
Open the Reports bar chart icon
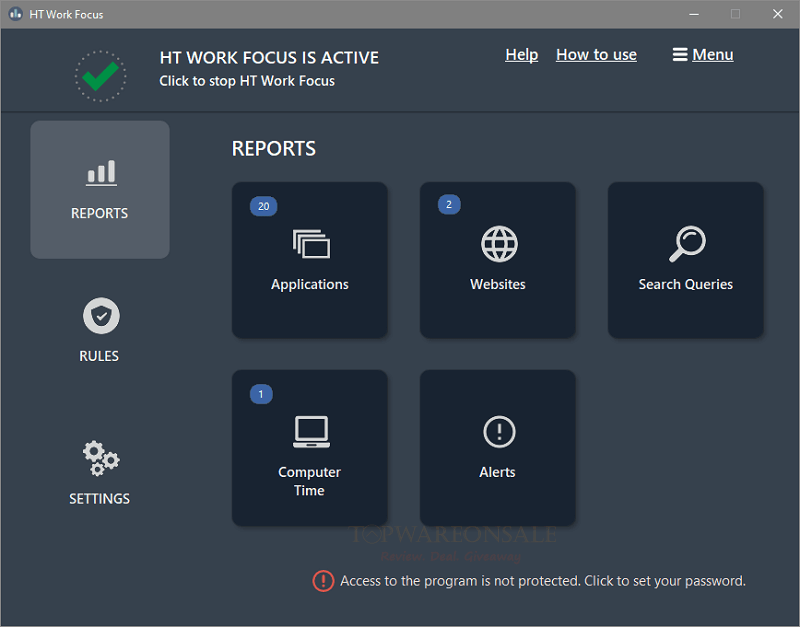101,172
